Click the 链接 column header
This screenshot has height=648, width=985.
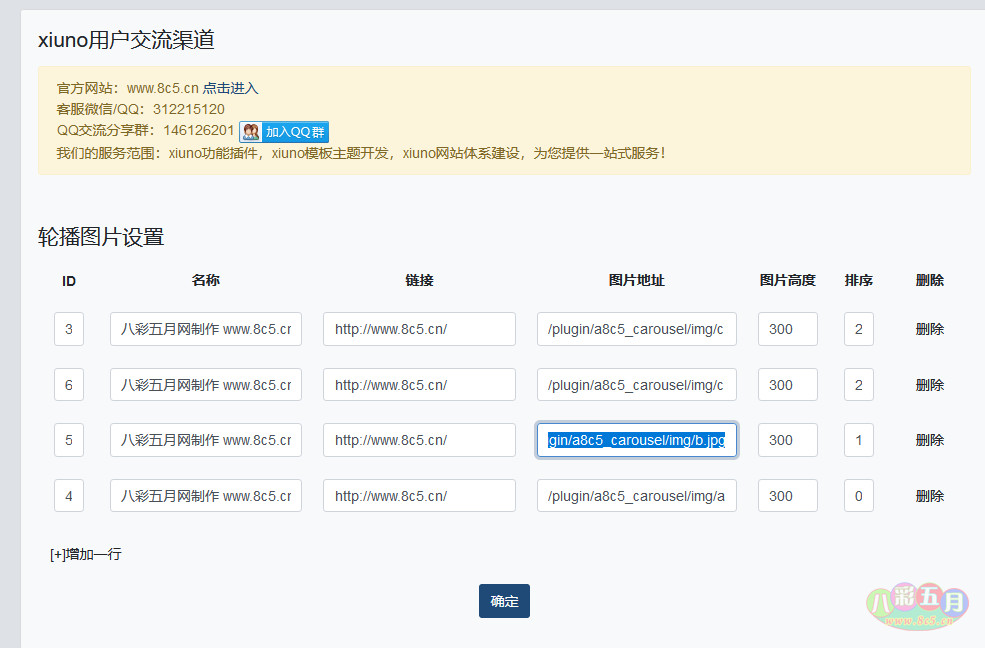tap(420, 280)
